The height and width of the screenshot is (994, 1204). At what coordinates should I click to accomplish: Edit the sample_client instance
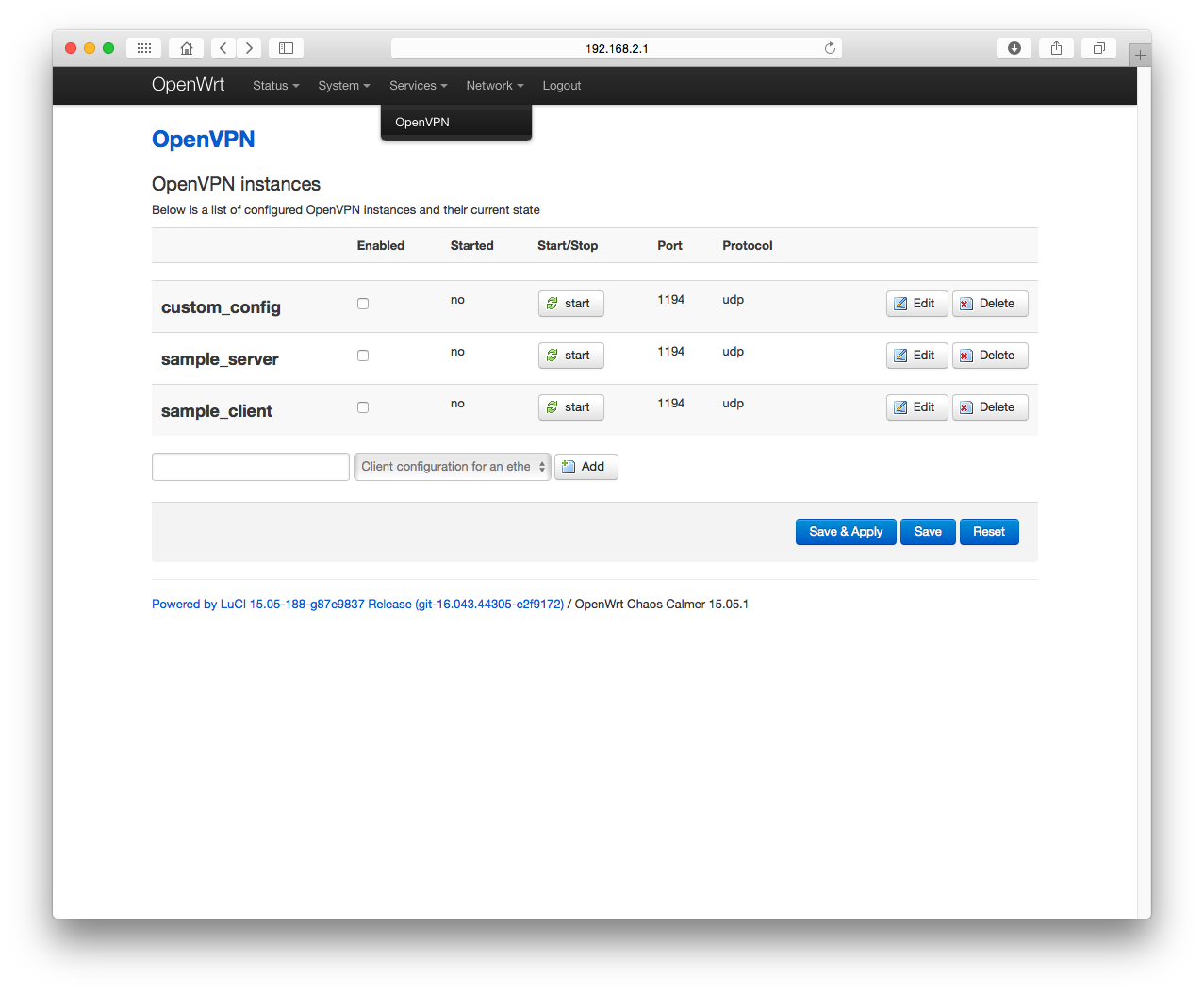[x=916, y=407]
